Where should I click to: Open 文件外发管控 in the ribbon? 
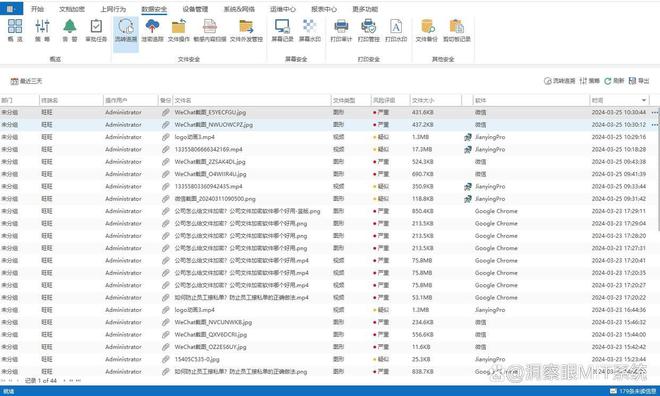pos(246,30)
